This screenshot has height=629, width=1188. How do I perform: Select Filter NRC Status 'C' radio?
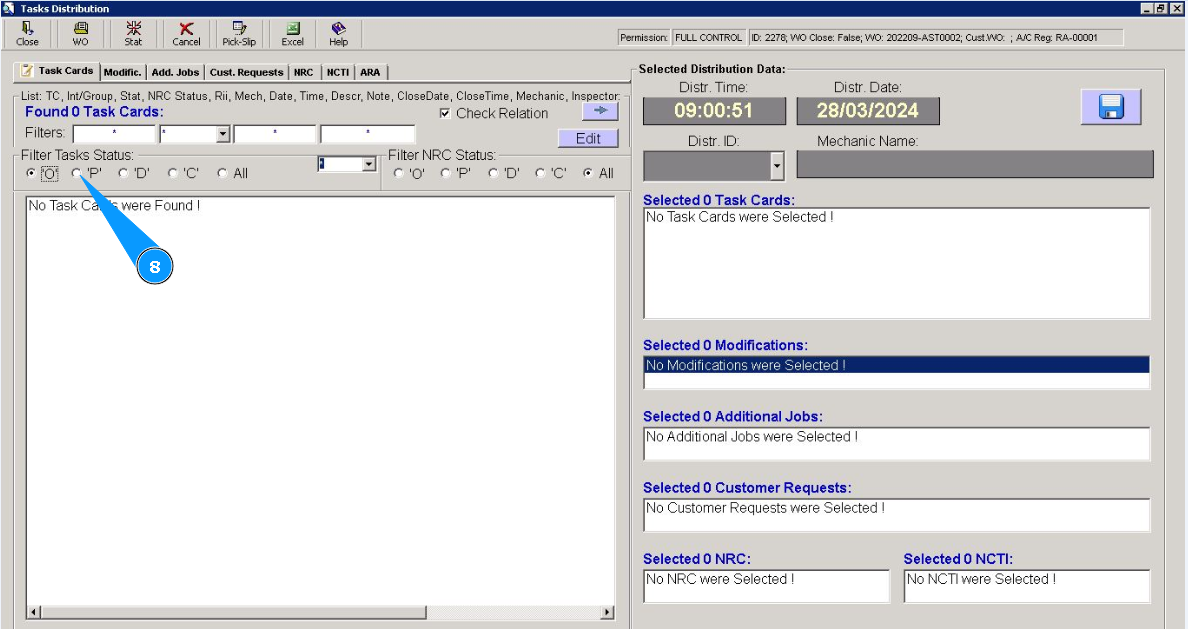point(540,174)
